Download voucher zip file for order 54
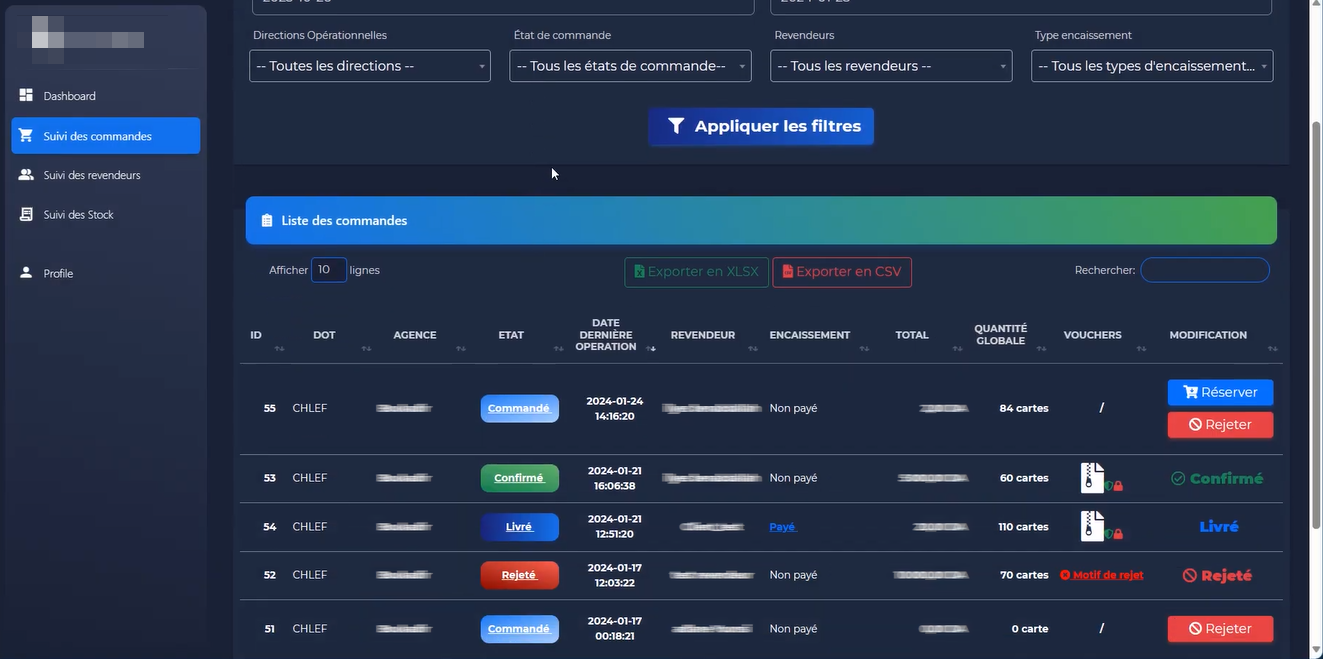The image size is (1323, 659). [1093, 527]
